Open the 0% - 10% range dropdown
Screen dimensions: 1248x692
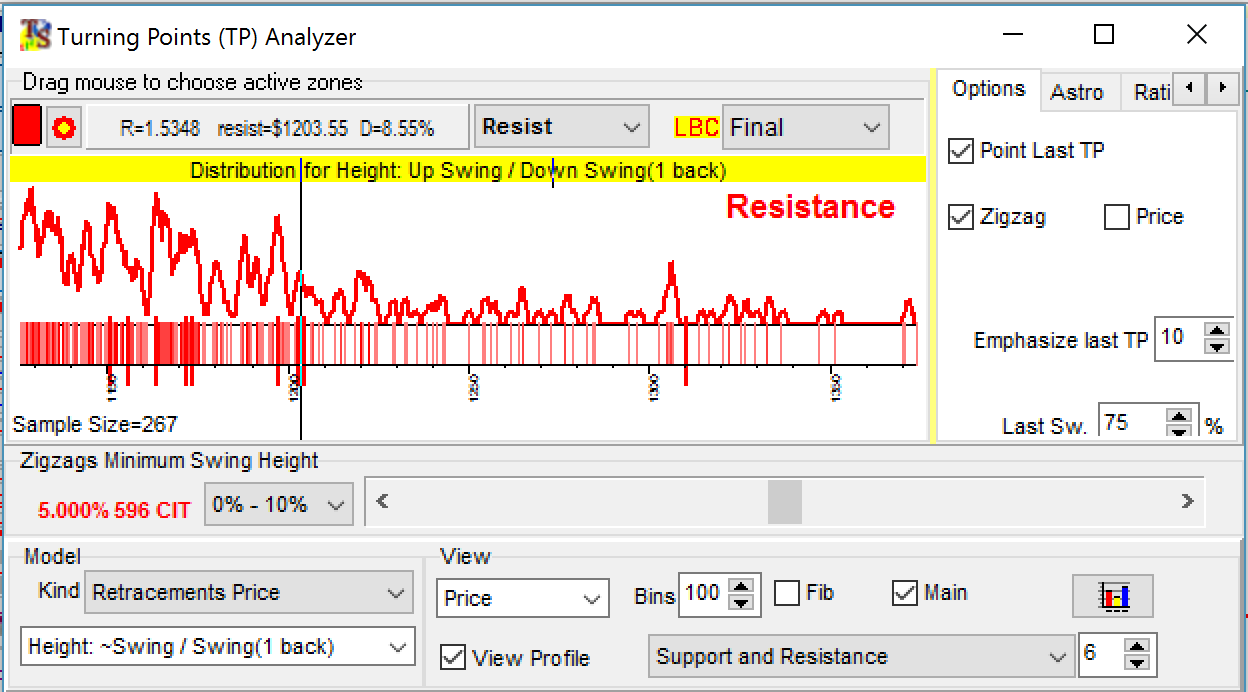pos(278,505)
